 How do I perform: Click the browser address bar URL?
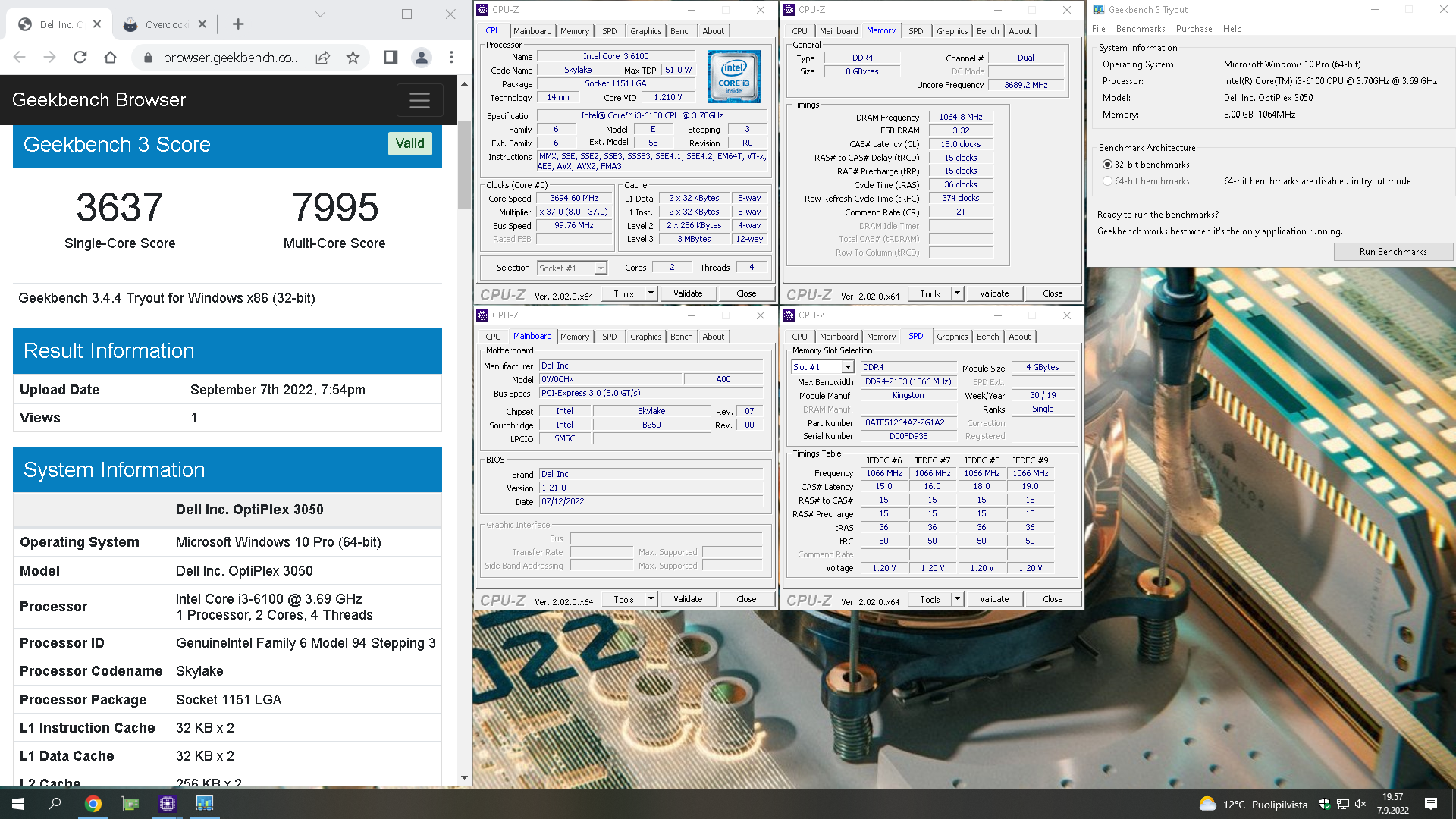click(232, 58)
